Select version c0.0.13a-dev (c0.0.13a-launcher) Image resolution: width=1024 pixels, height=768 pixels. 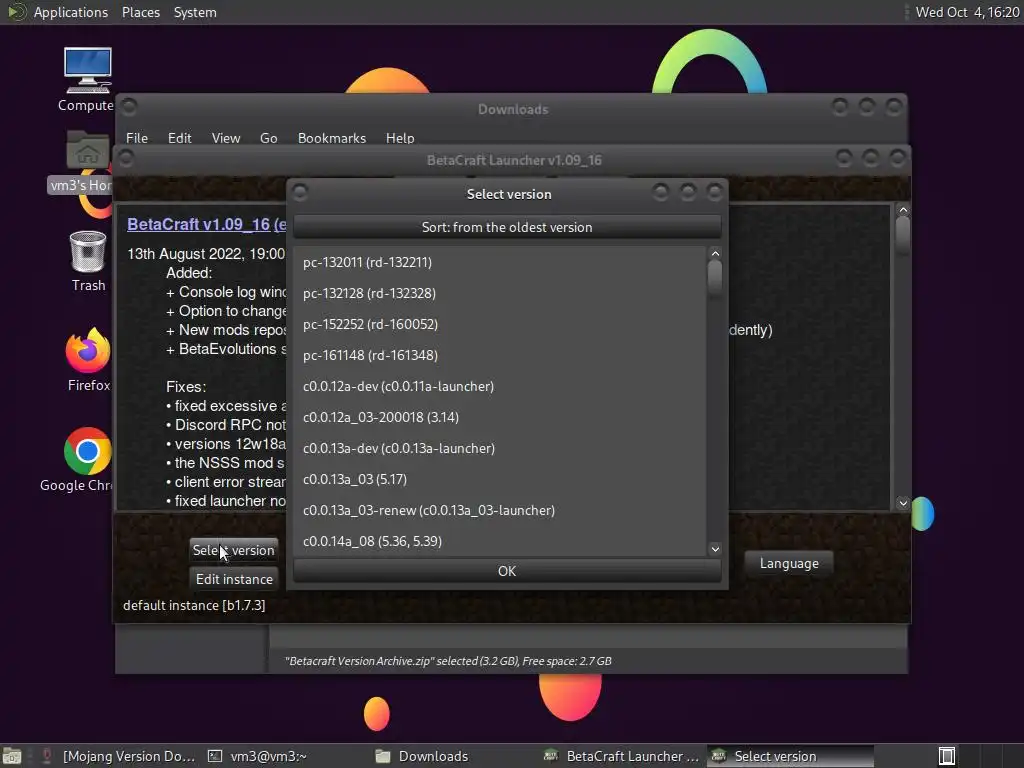(500, 448)
